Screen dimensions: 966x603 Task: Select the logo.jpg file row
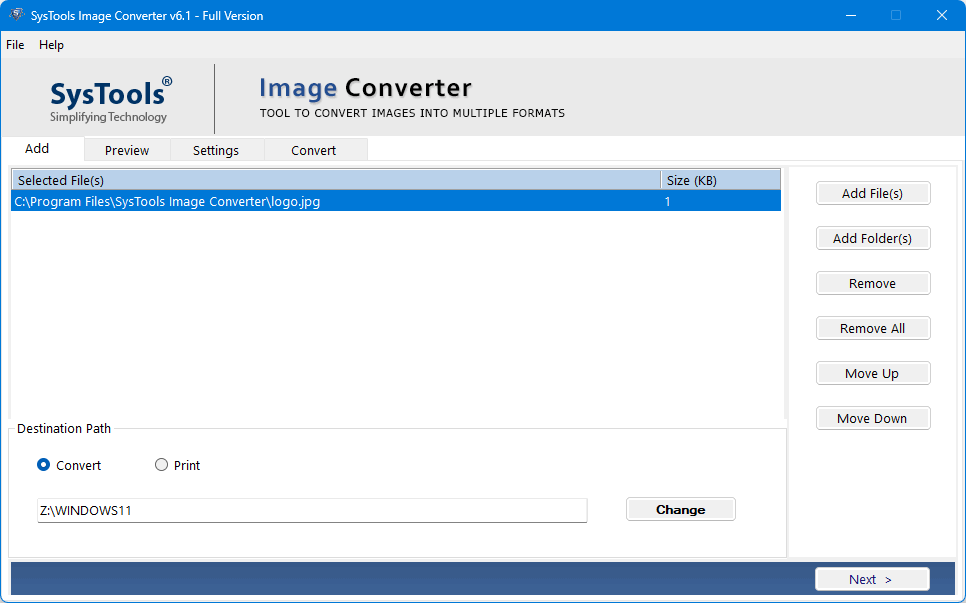[x=396, y=201]
